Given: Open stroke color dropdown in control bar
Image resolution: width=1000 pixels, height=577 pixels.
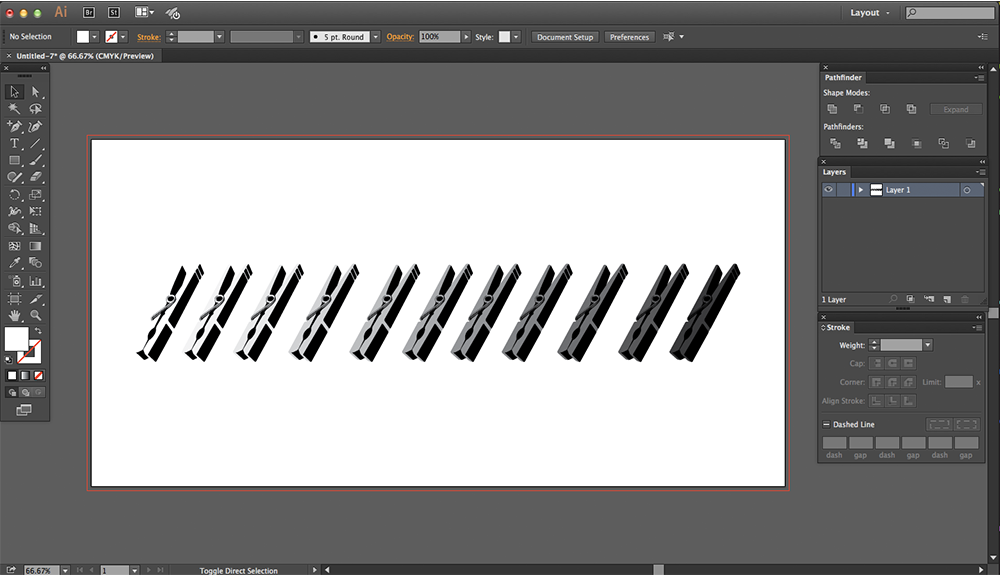Looking at the screenshot, I should [x=123, y=37].
